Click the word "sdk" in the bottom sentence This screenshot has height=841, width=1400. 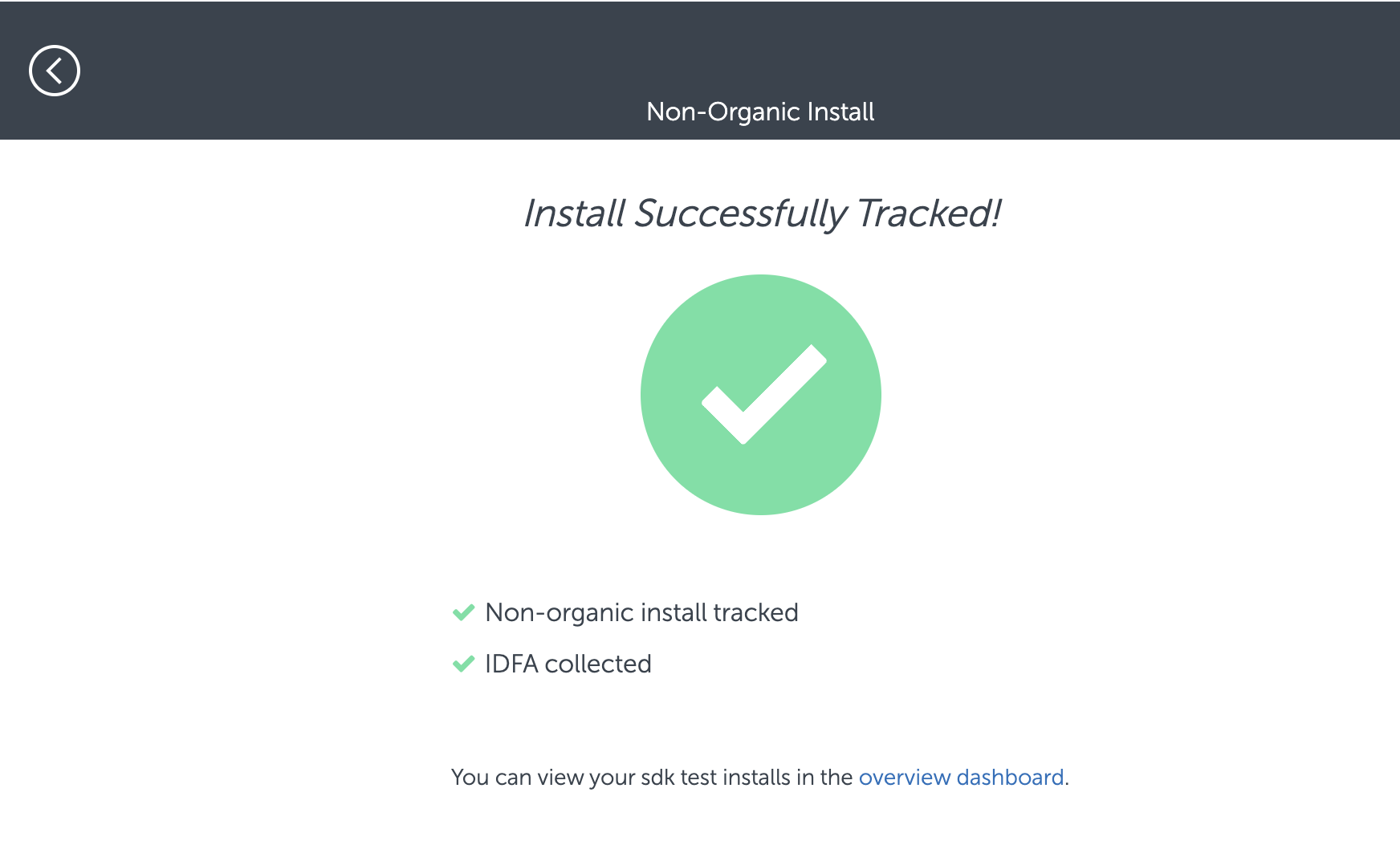(657, 778)
